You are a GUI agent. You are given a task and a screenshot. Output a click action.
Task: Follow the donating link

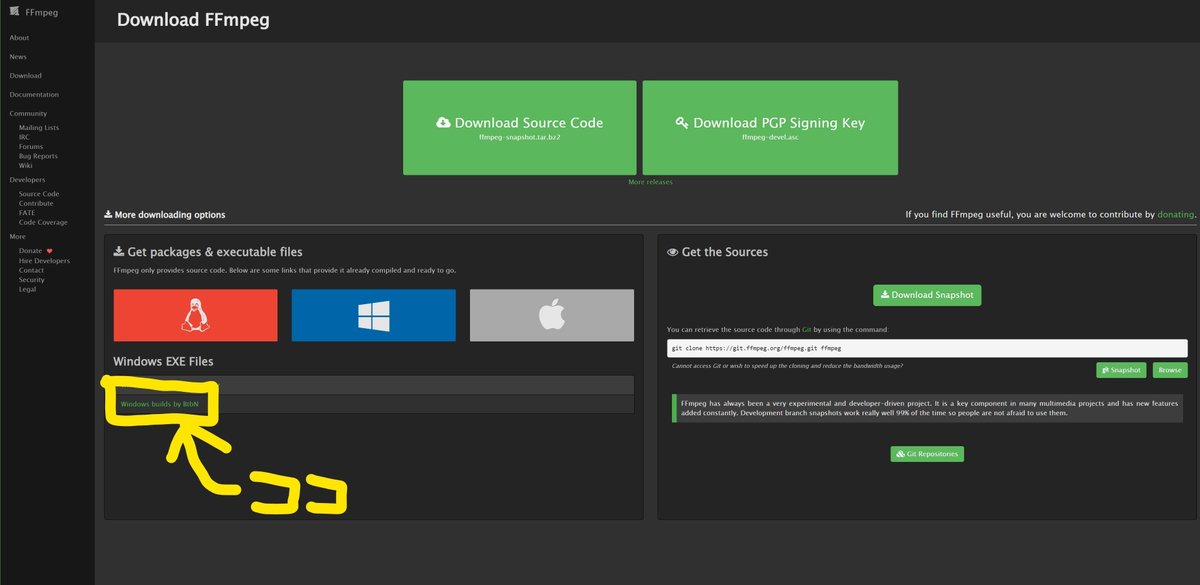point(1175,214)
